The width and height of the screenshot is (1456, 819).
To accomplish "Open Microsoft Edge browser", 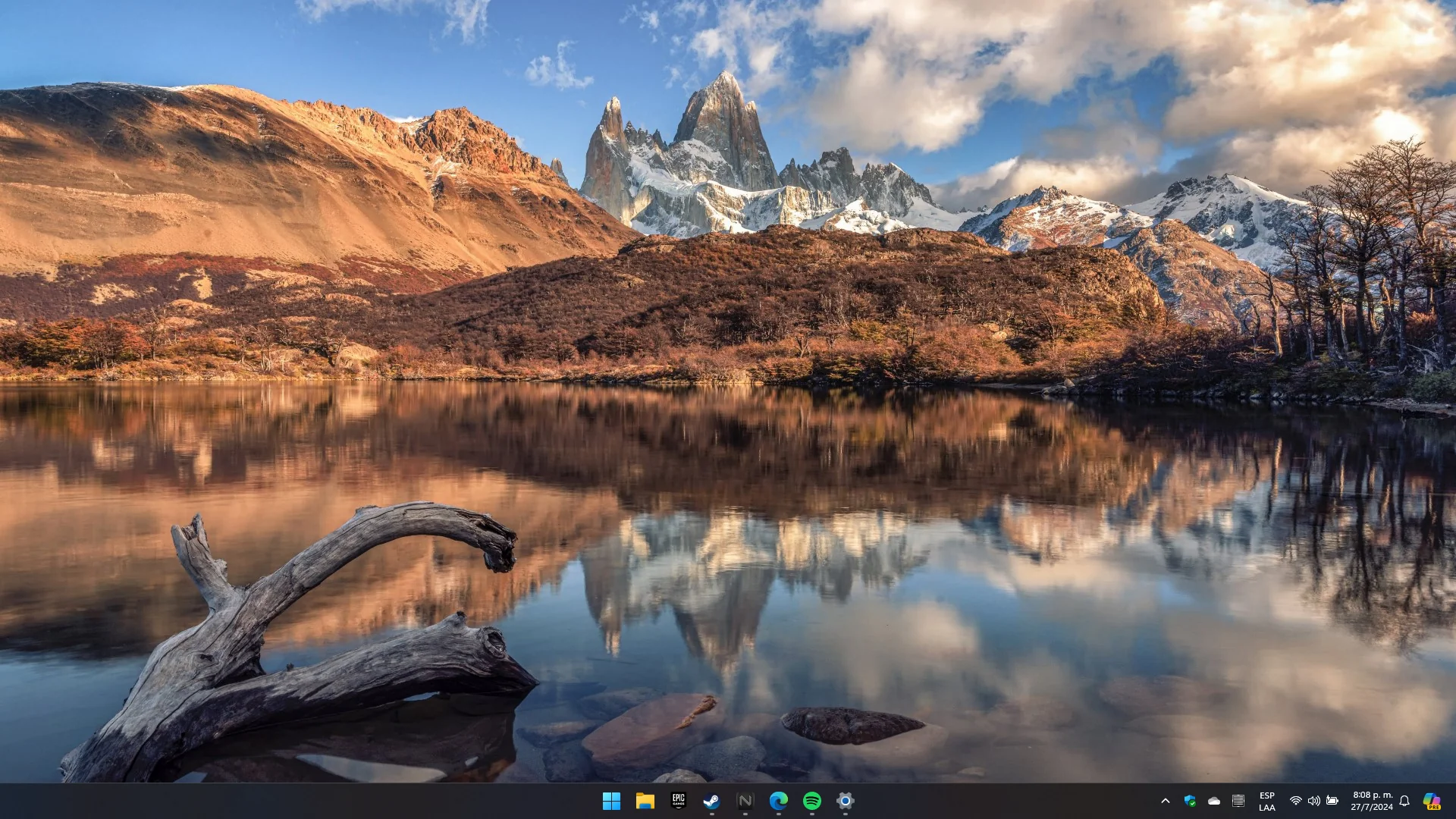I will [778, 801].
